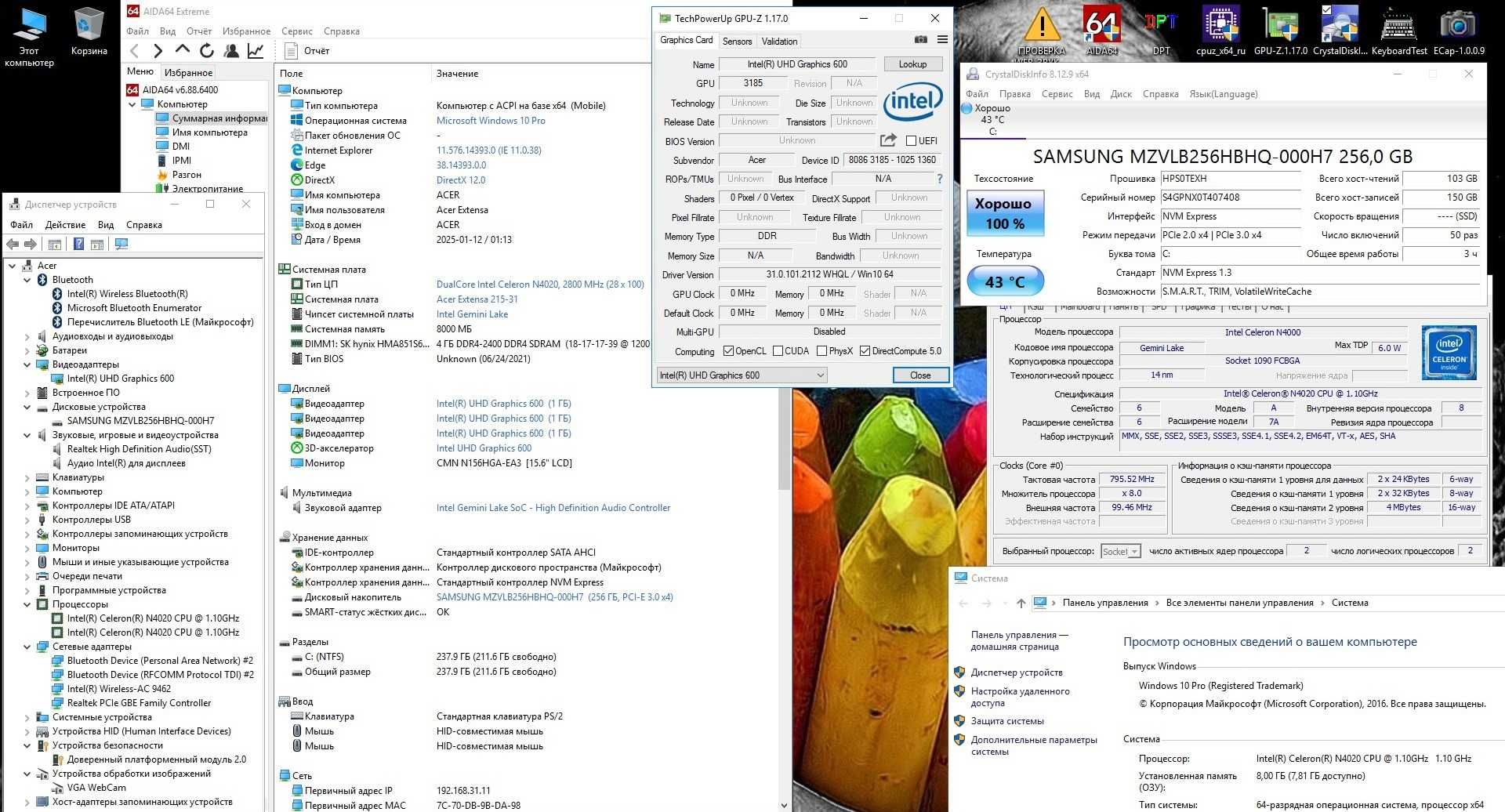Open Диск menu in CrystalDiskInfo
The width and height of the screenshot is (1505, 812).
click(x=1121, y=94)
